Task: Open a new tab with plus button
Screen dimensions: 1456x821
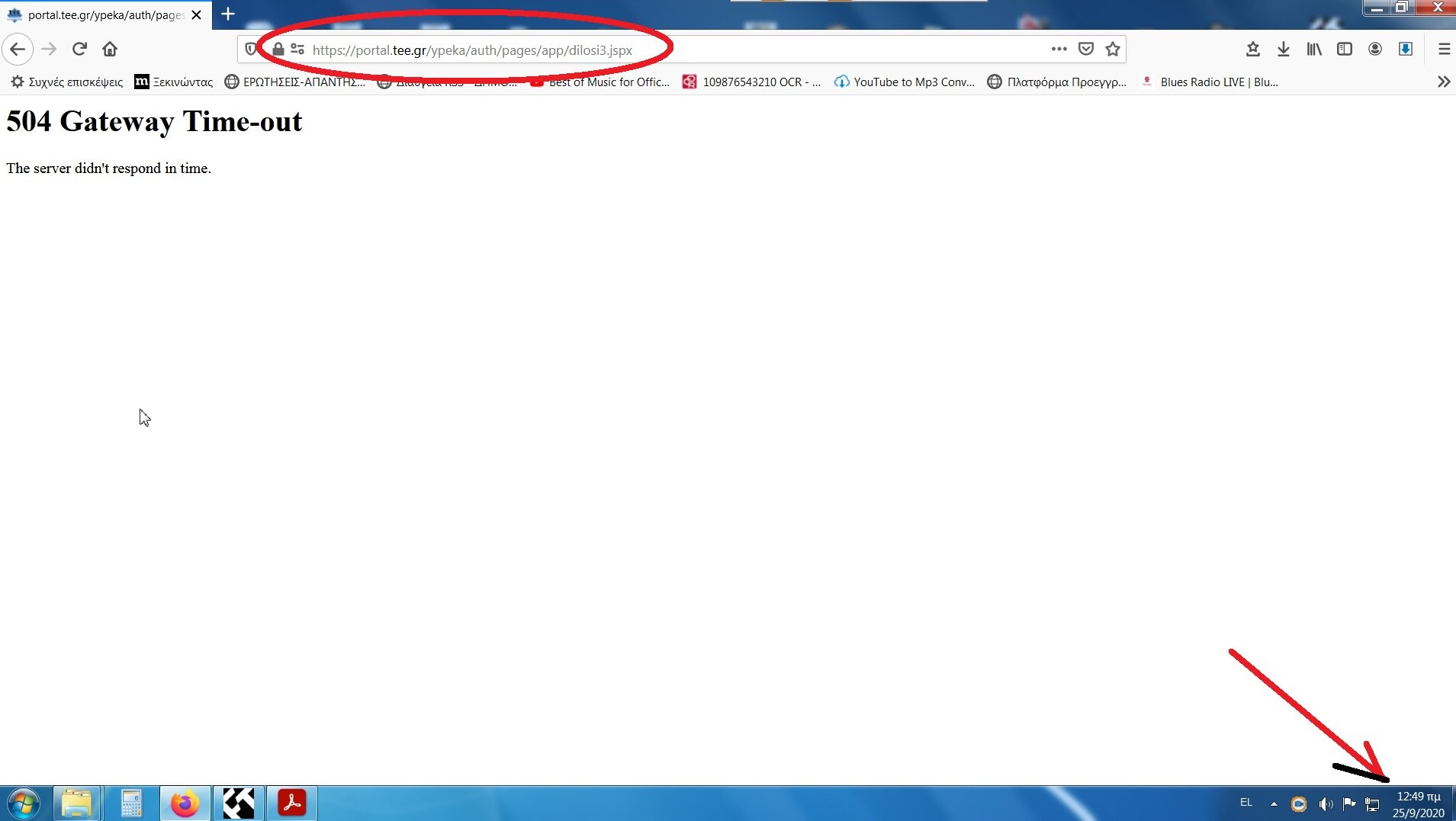Action: coord(227,14)
